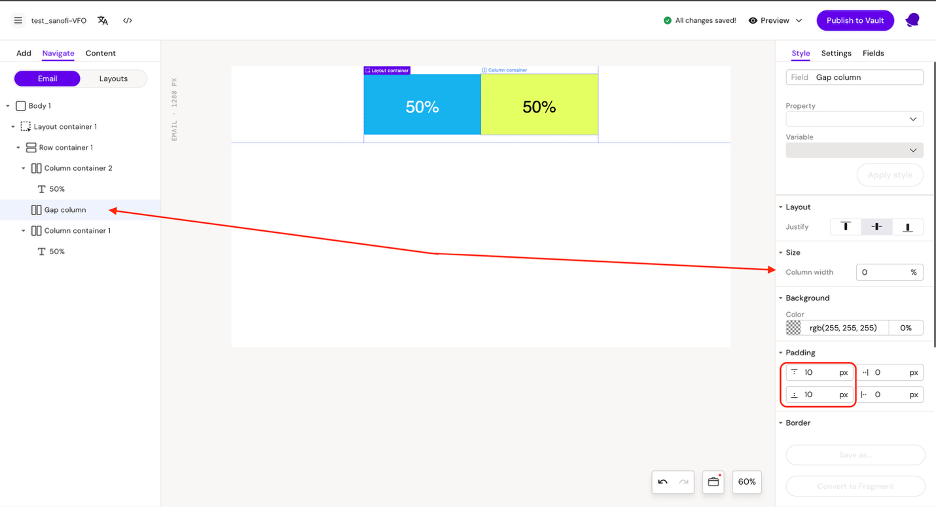Click the undo arrow button
The height and width of the screenshot is (508, 936).
click(x=662, y=482)
